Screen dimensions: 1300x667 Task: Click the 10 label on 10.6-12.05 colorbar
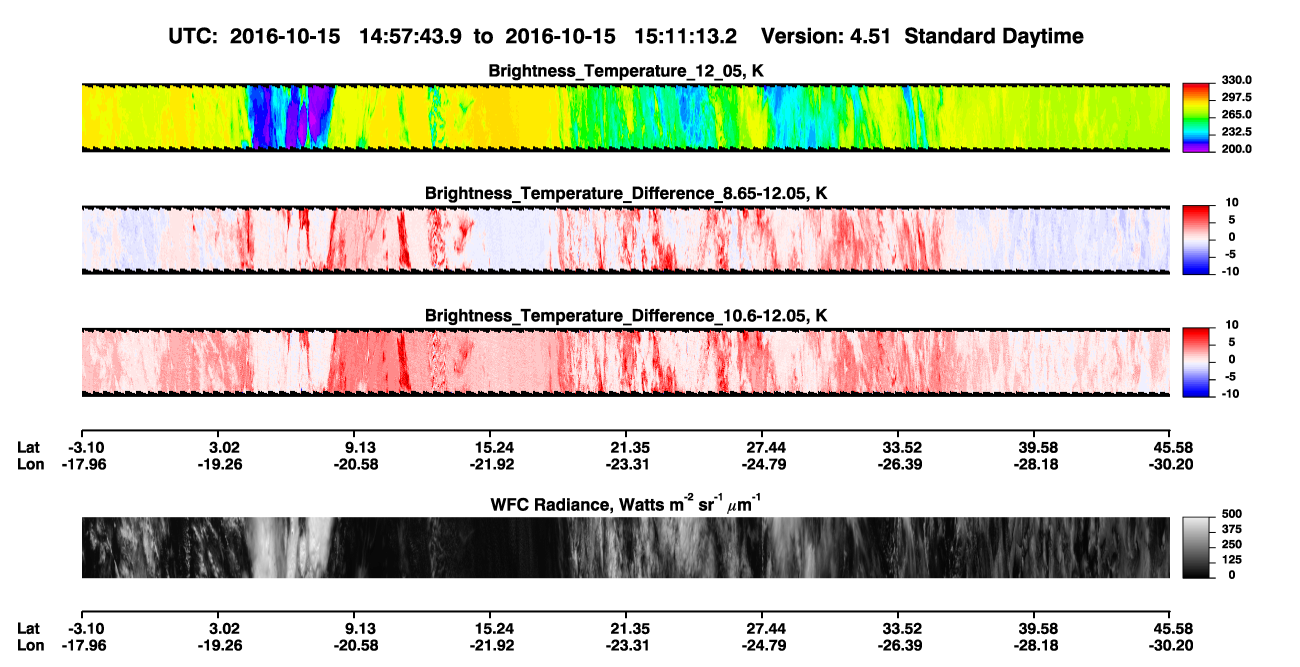click(1230, 325)
